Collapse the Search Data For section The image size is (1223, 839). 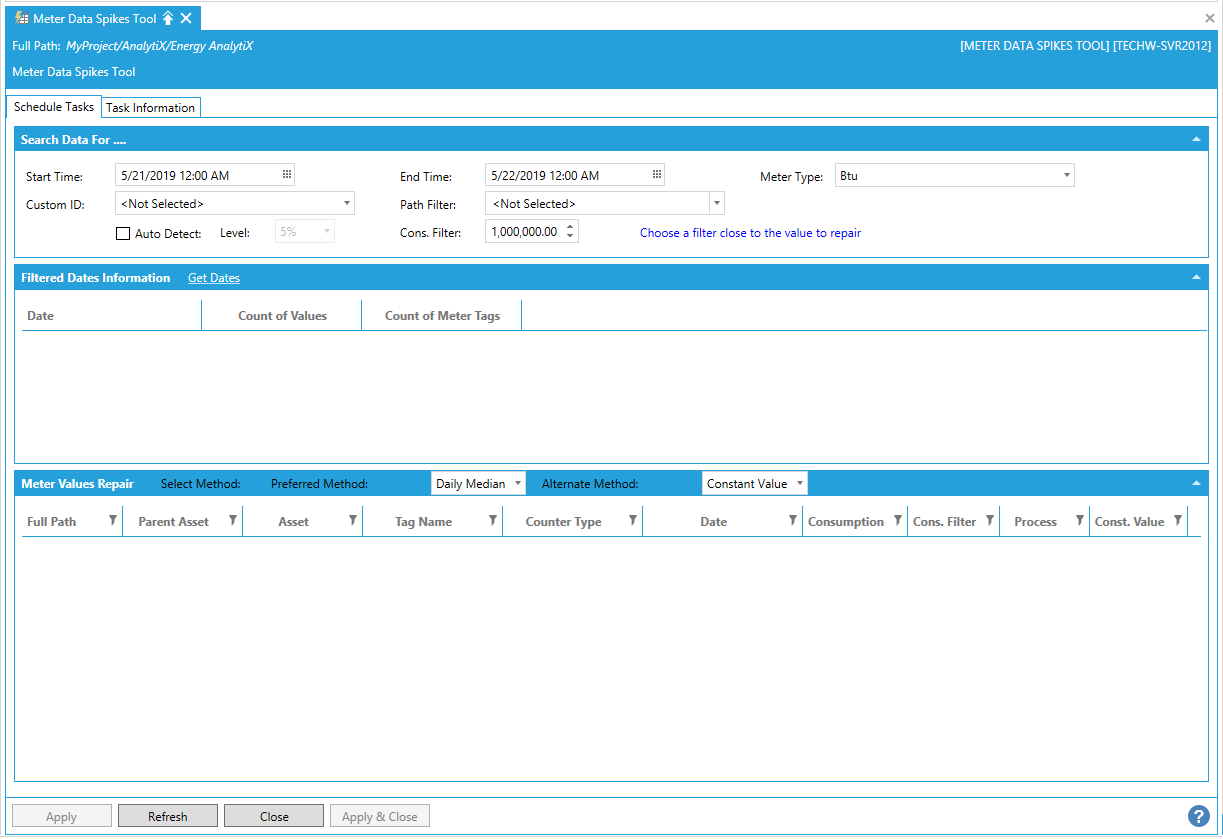1197,140
